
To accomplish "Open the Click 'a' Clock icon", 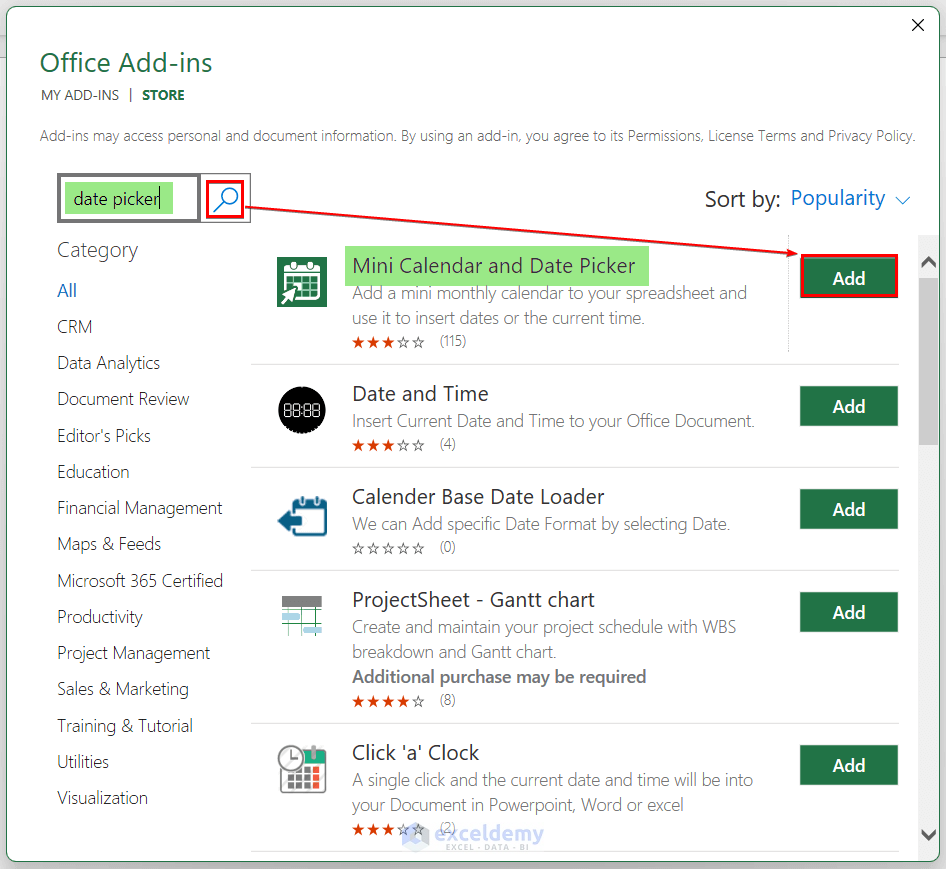I will coord(302,769).
